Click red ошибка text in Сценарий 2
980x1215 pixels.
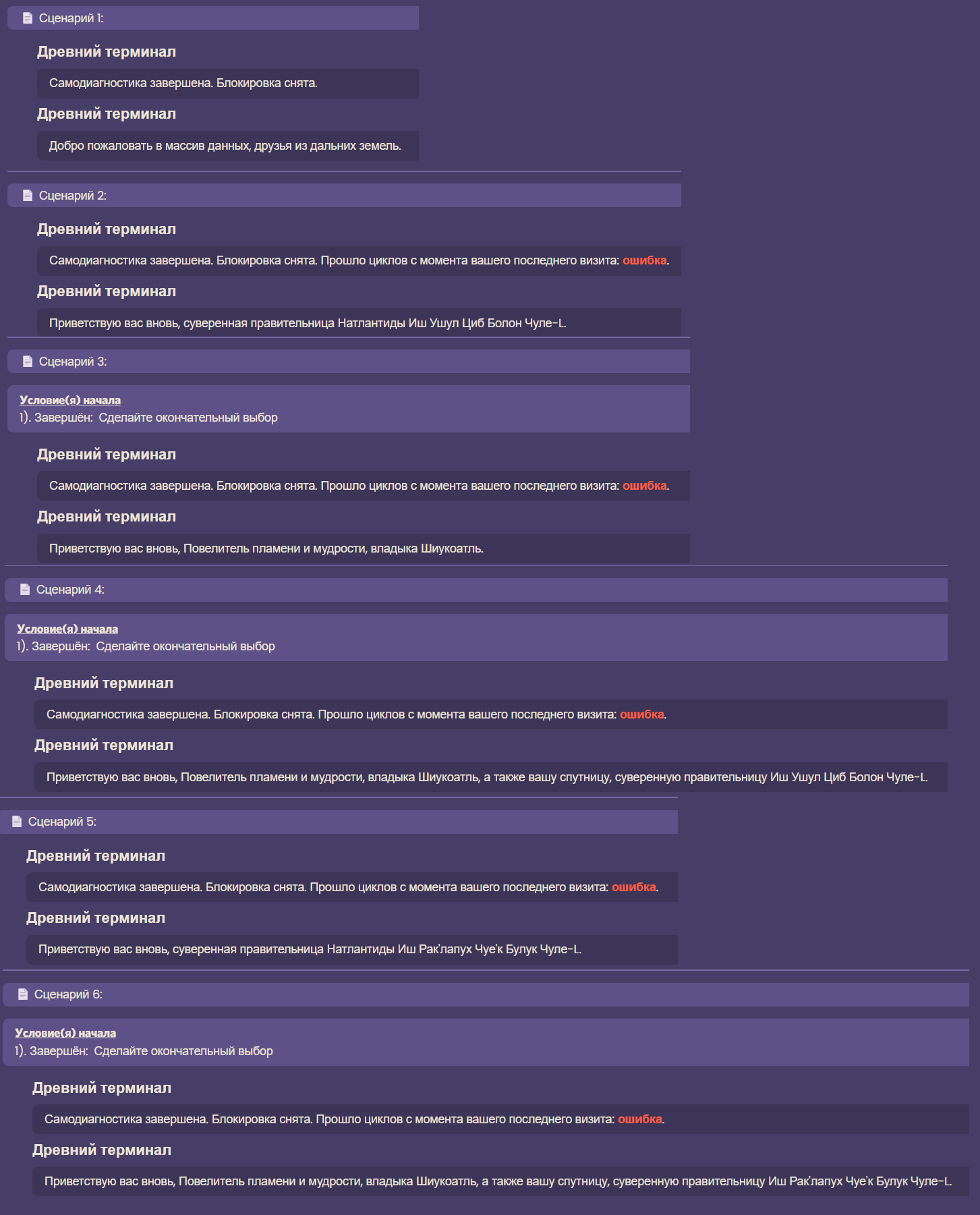pos(644,260)
